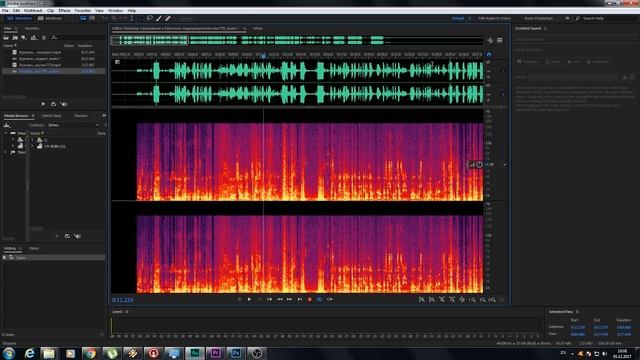Click Open File icon in Files panel
This screenshot has height=360, width=640.
tap(6, 38)
